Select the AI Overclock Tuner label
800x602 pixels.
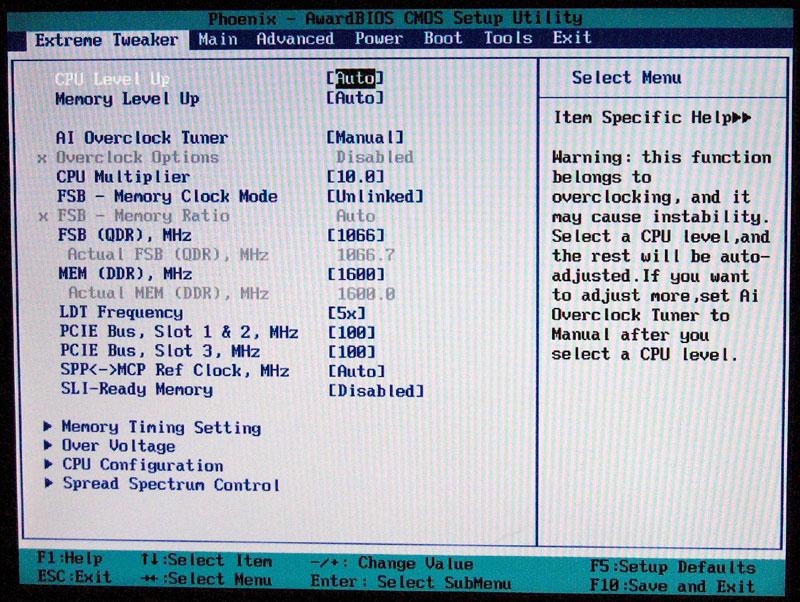point(142,138)
